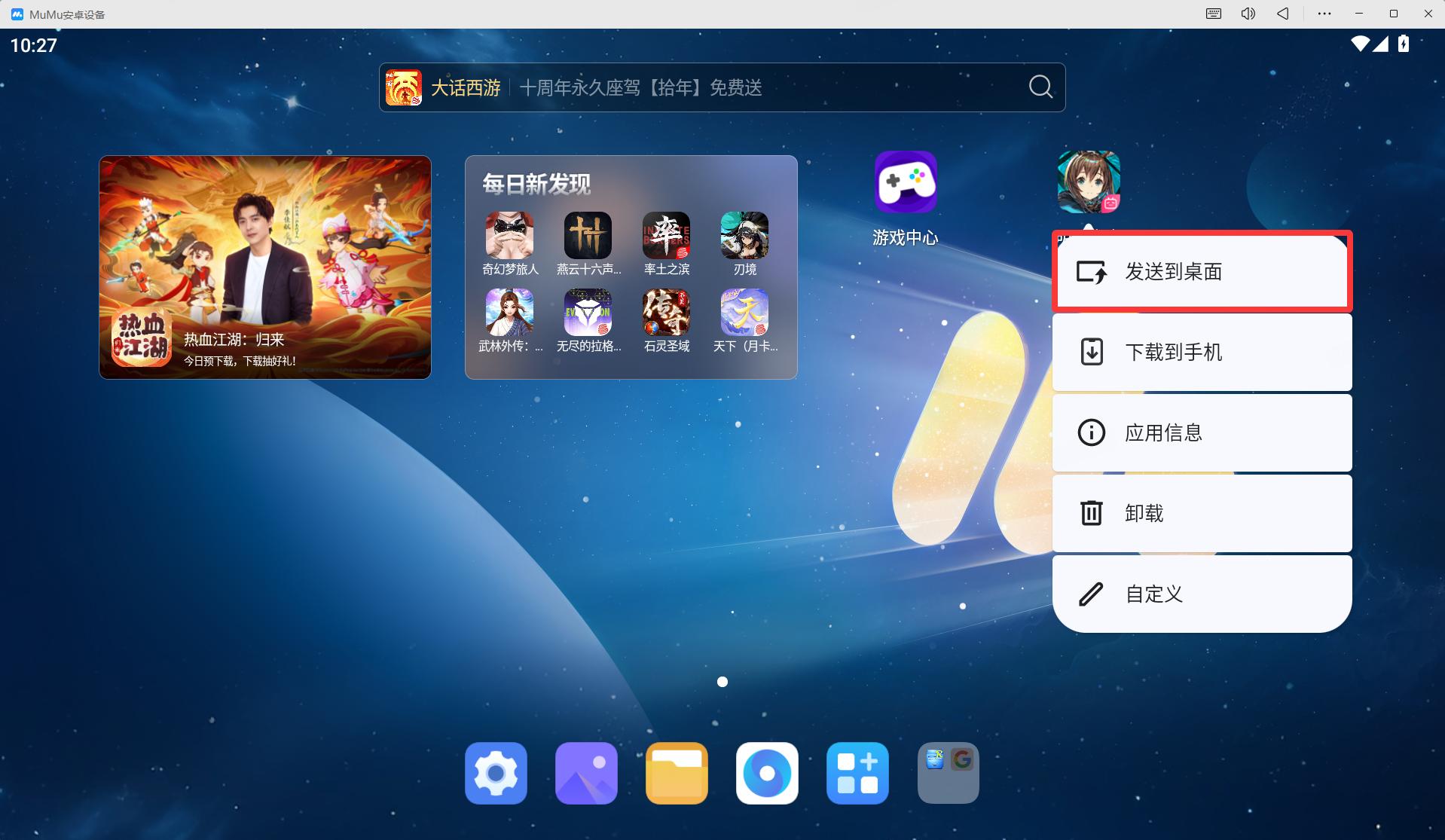1445x840 pixels.
Task: Select 卸载 to uninstall the app
Action: click(x=1202, y=514)
